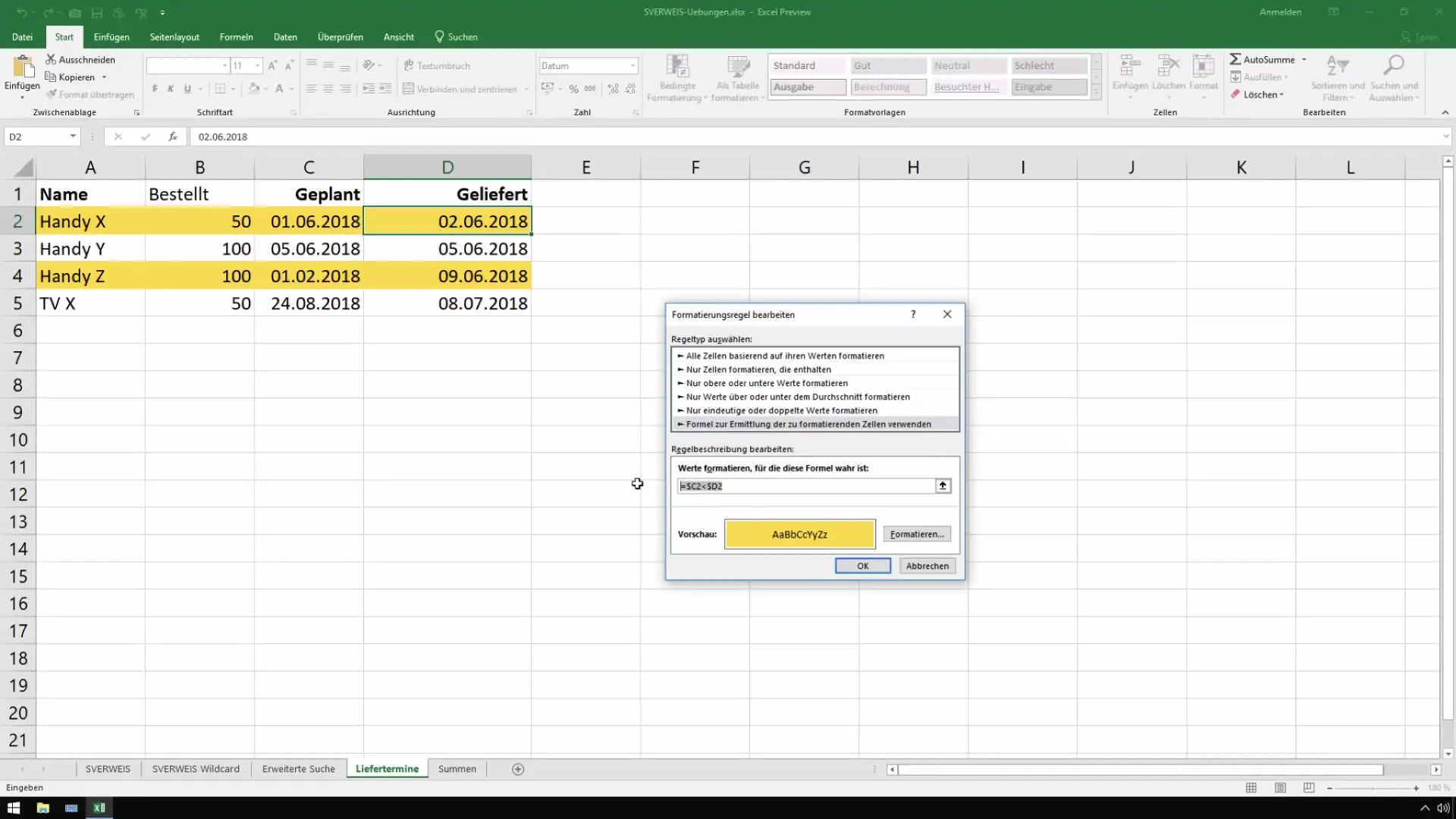Switch to the Summen sheet tab
The image size is (1456, 819).
click(457, 769)
